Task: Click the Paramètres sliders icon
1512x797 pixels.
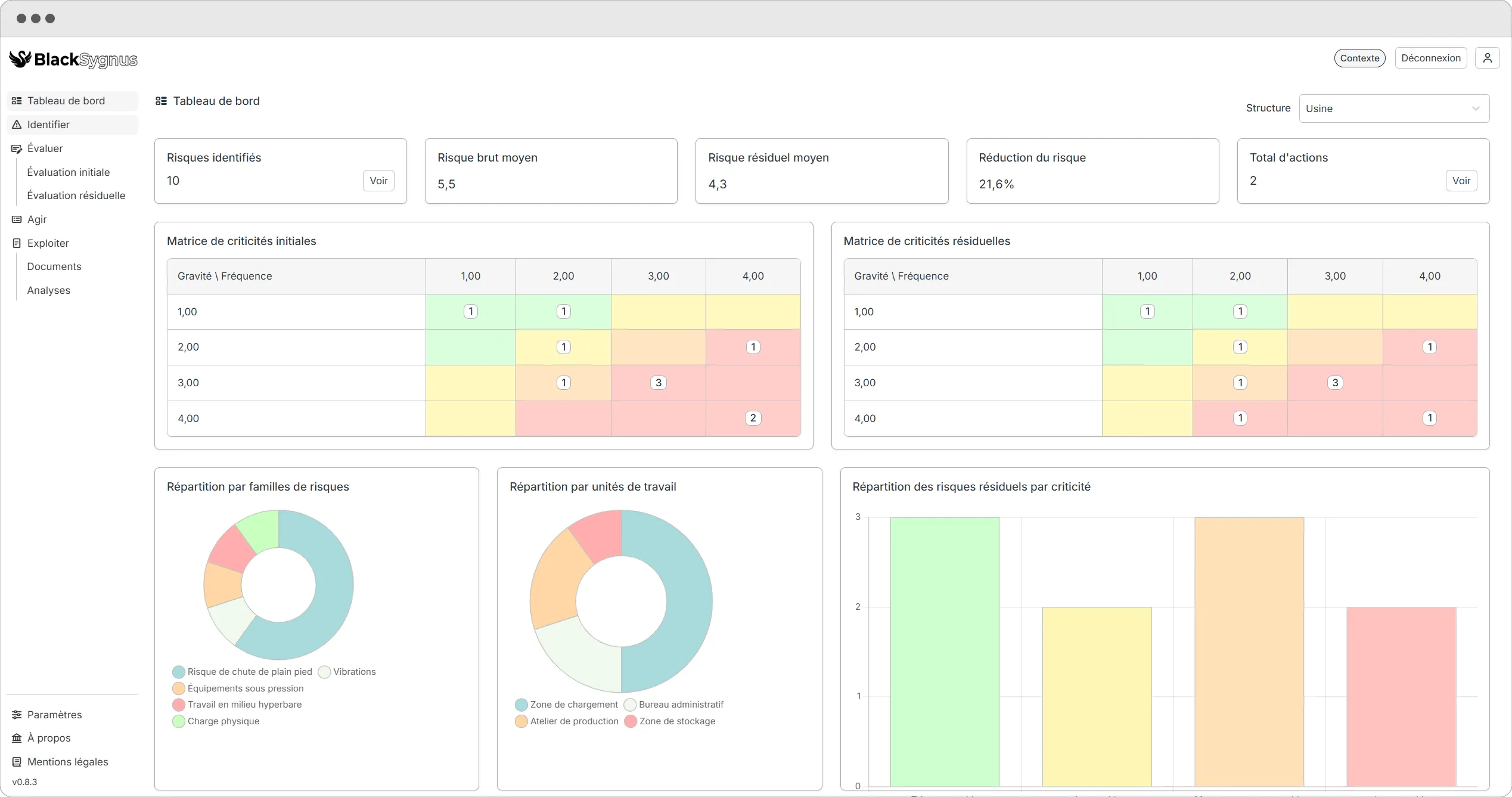Action: tap(17, 715)
